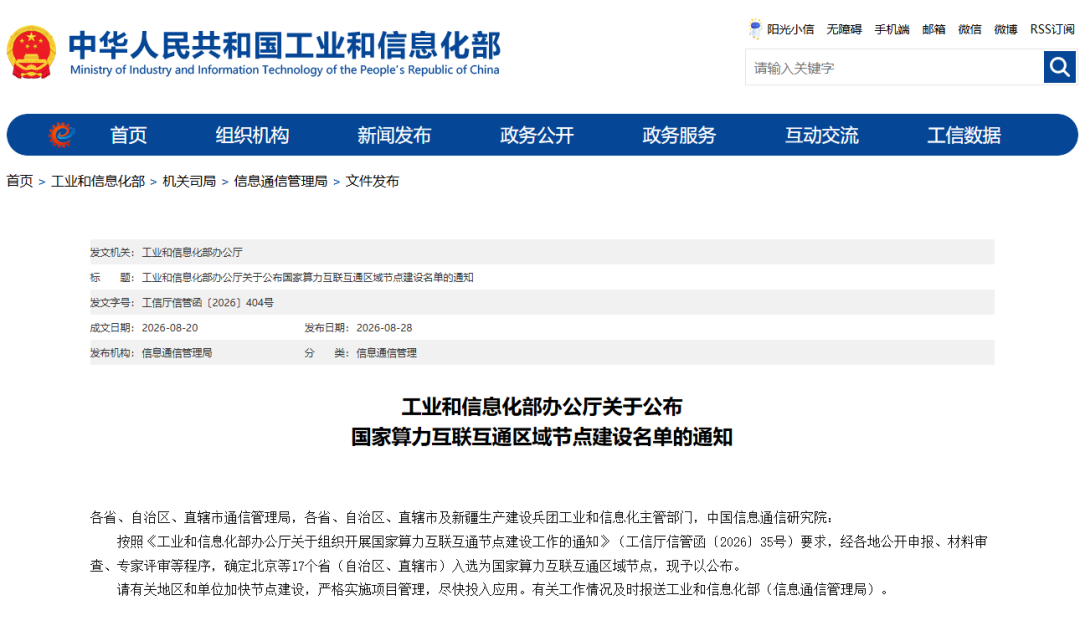The width and height of the screenshot is (1080, 626).
Task: Select the 标题 row notice title text
Action: tap(307, 278)
